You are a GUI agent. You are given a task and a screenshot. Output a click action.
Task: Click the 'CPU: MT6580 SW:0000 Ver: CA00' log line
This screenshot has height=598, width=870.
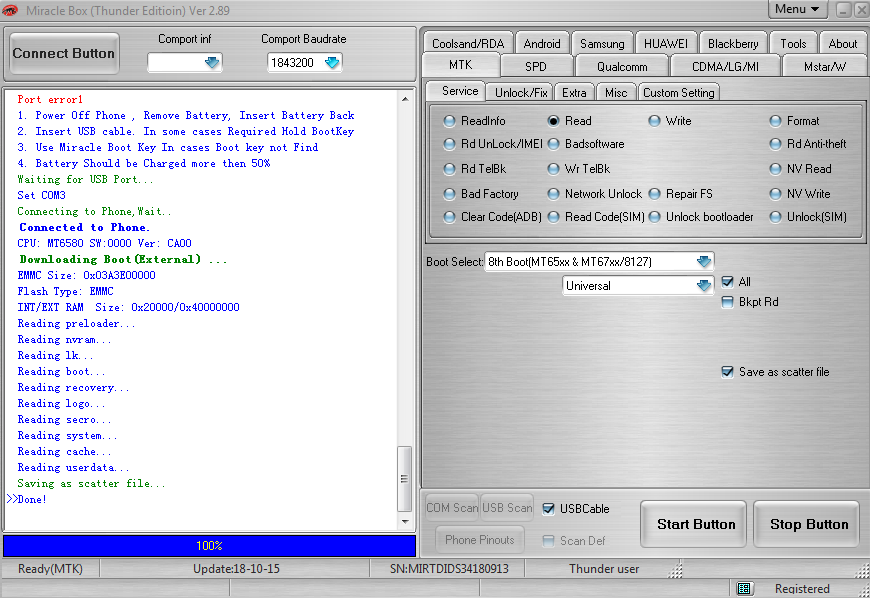[x=104, y=243]
